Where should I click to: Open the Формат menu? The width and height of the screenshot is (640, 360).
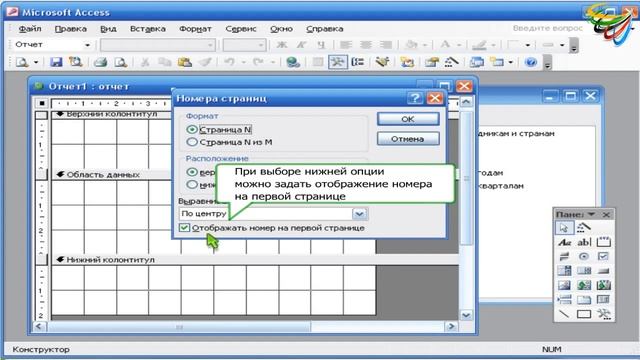[x=195, y=29]
